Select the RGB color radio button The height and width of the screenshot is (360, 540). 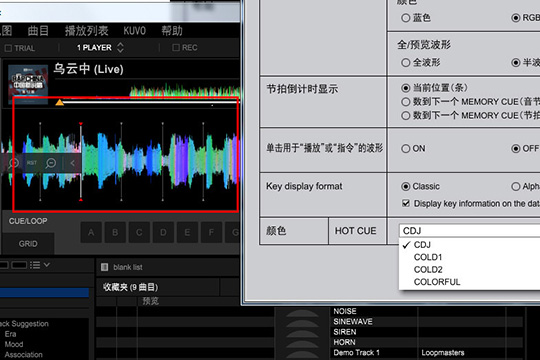pos(516,18)
